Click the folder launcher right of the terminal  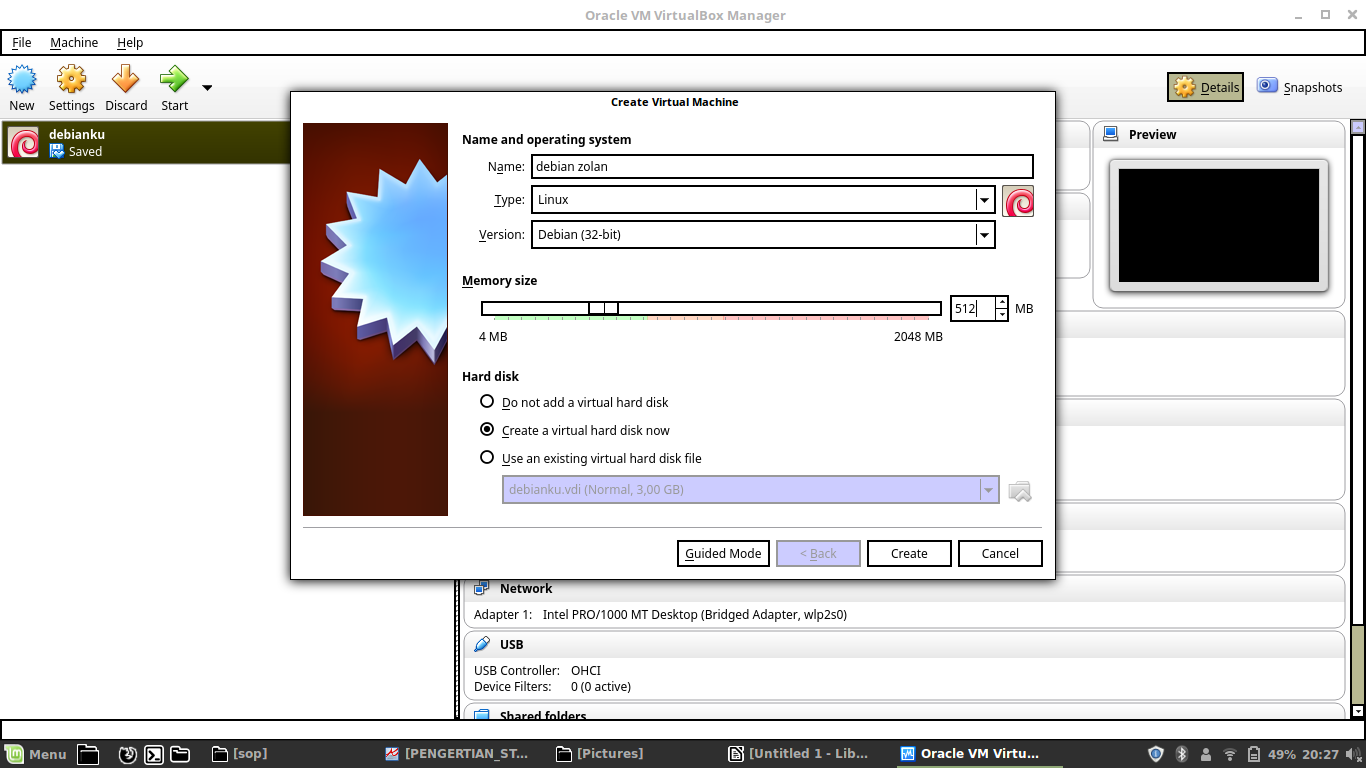(x=180, y=754)
